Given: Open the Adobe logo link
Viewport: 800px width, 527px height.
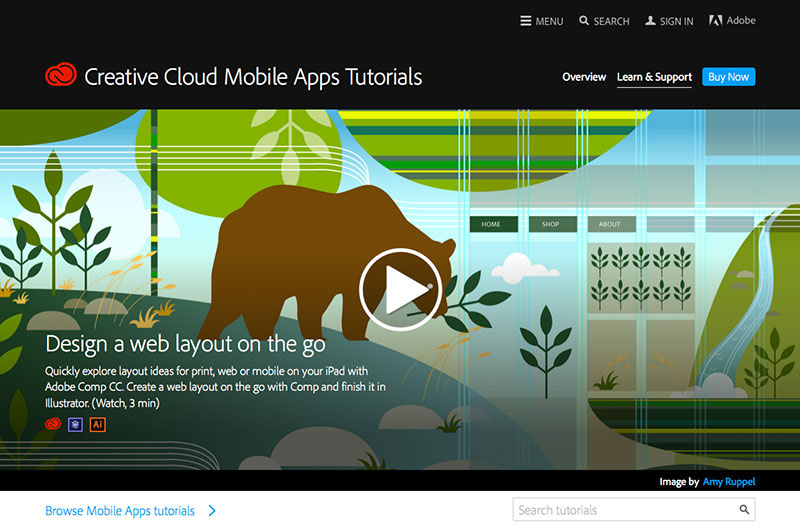Looking at the screenshot, I should (732, 20).
